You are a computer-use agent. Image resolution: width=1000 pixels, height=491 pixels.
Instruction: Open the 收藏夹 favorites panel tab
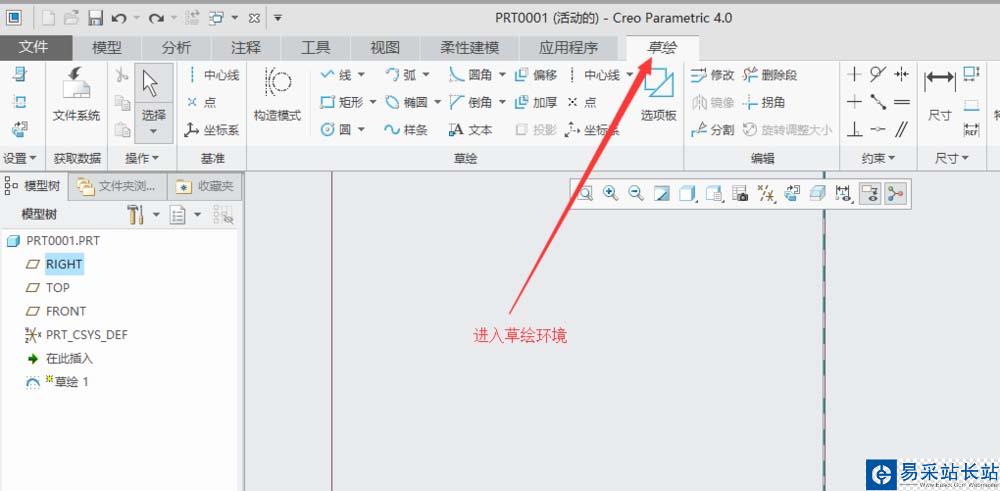[x=205, y=186]
